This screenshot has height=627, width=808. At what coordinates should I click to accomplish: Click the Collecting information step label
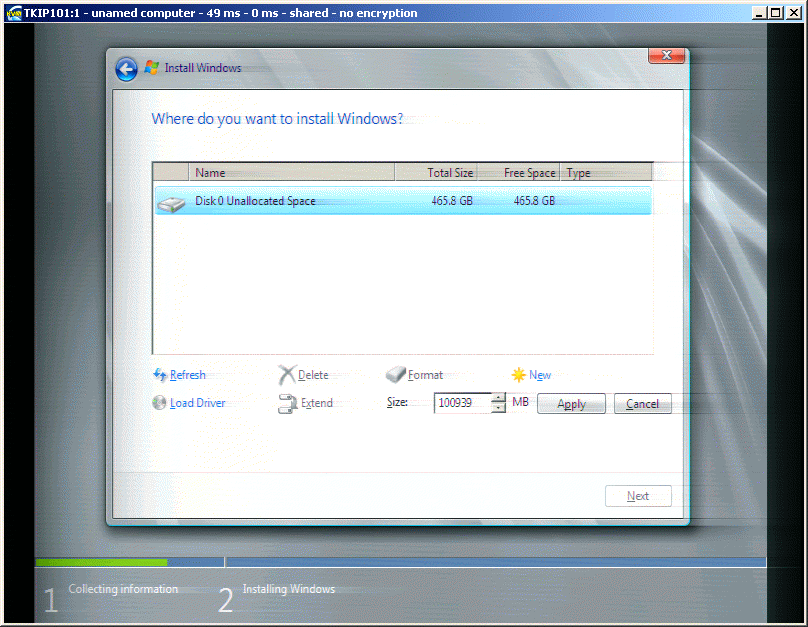[123, 589]
